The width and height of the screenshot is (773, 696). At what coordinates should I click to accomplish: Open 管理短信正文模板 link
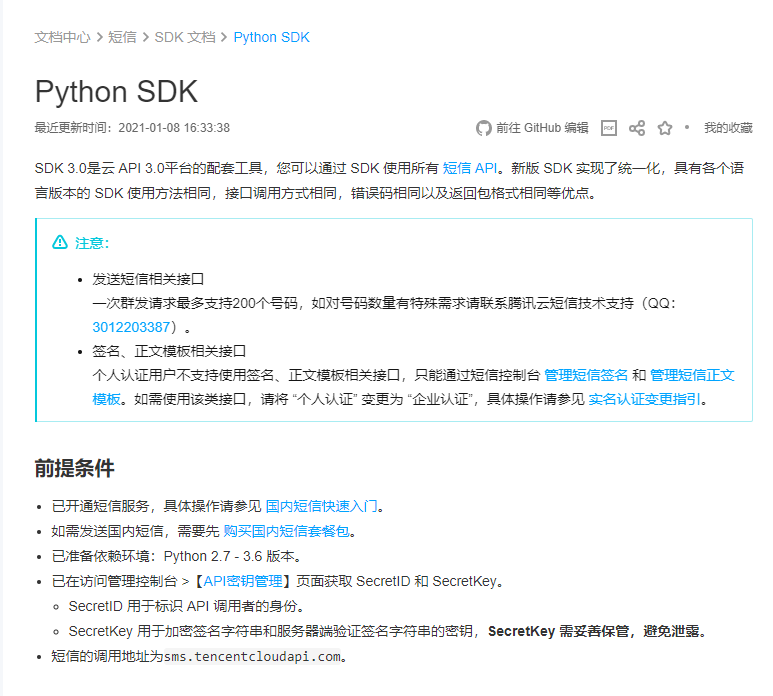tap(692, 376)
